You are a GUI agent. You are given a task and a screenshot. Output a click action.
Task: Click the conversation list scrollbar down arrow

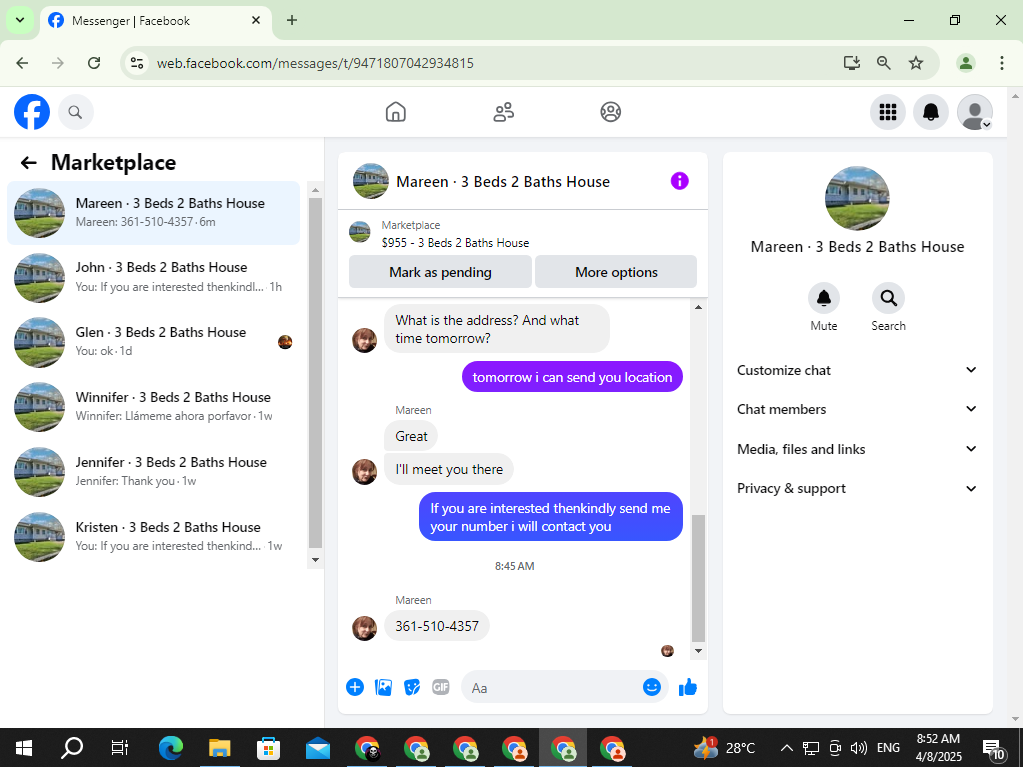[x=316, y=560]
